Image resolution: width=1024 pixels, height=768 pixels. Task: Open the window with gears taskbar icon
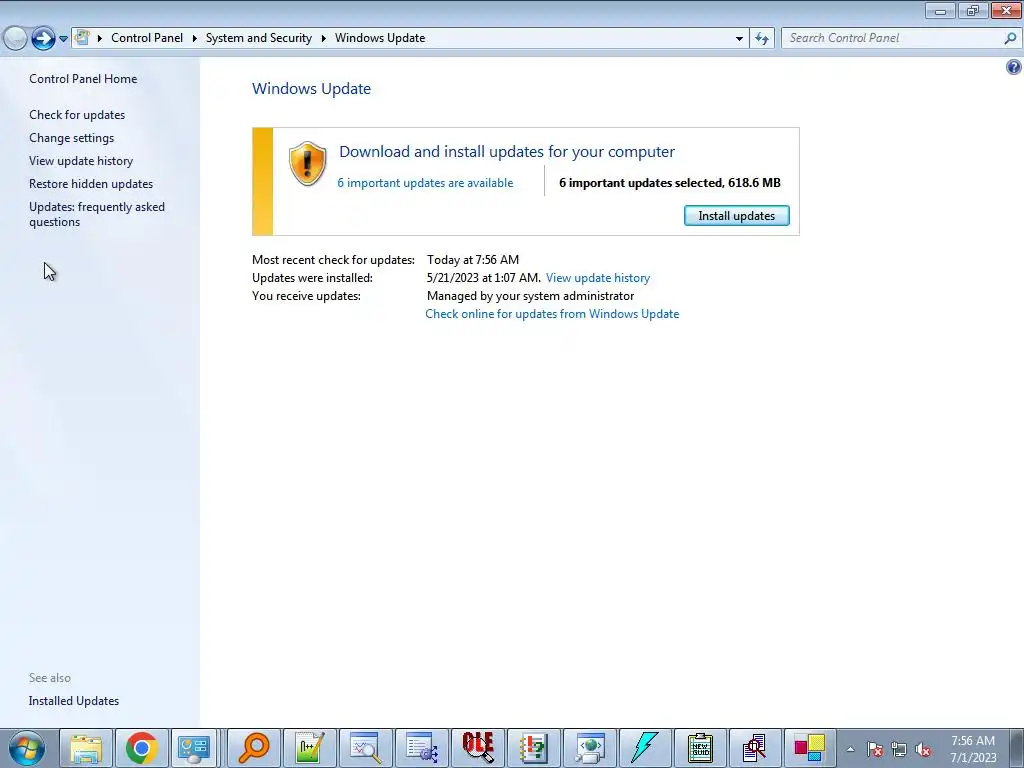422,748
